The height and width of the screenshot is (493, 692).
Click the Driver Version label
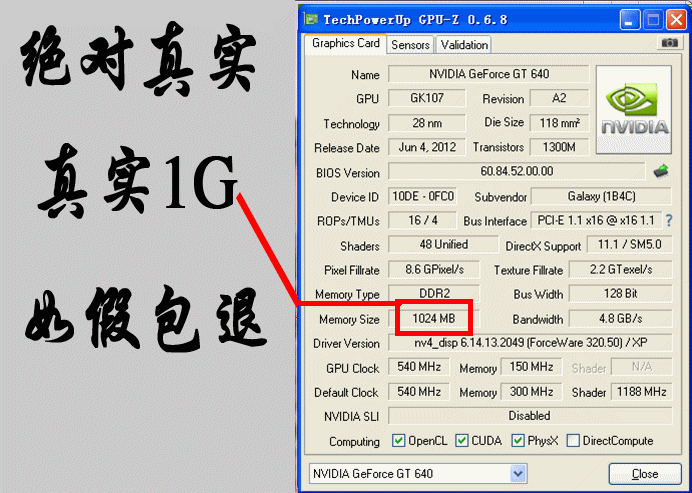pos(346,343)
